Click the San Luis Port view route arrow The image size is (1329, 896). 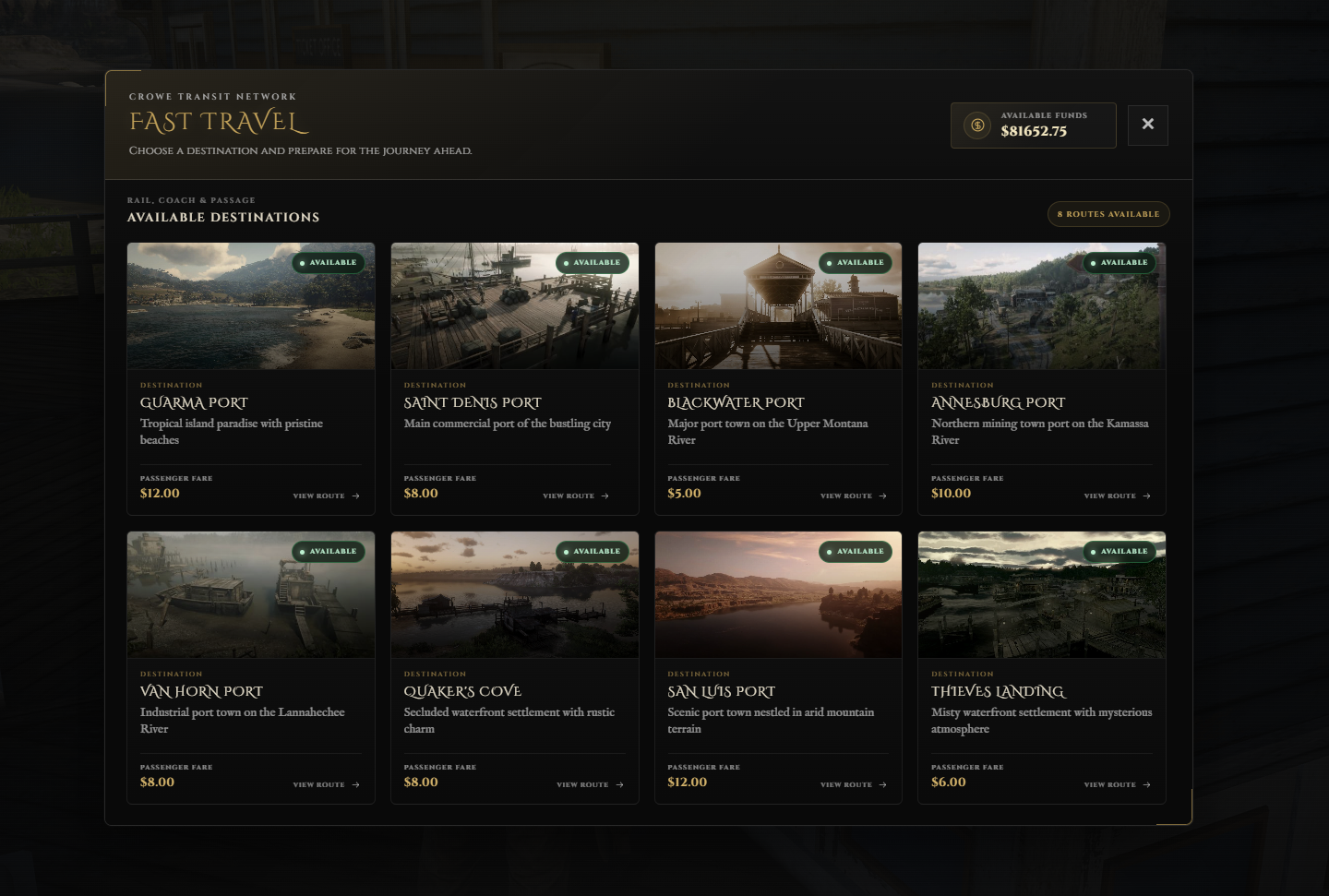coord(882,785)
